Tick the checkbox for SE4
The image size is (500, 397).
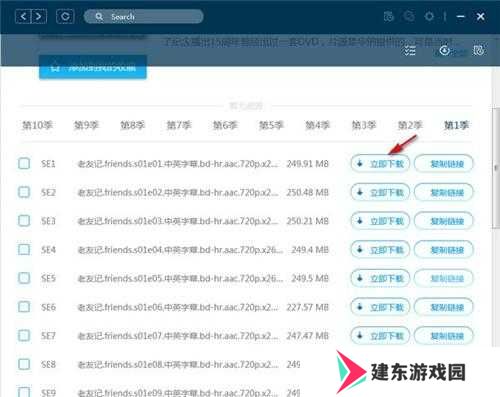(x=24, y=250)
